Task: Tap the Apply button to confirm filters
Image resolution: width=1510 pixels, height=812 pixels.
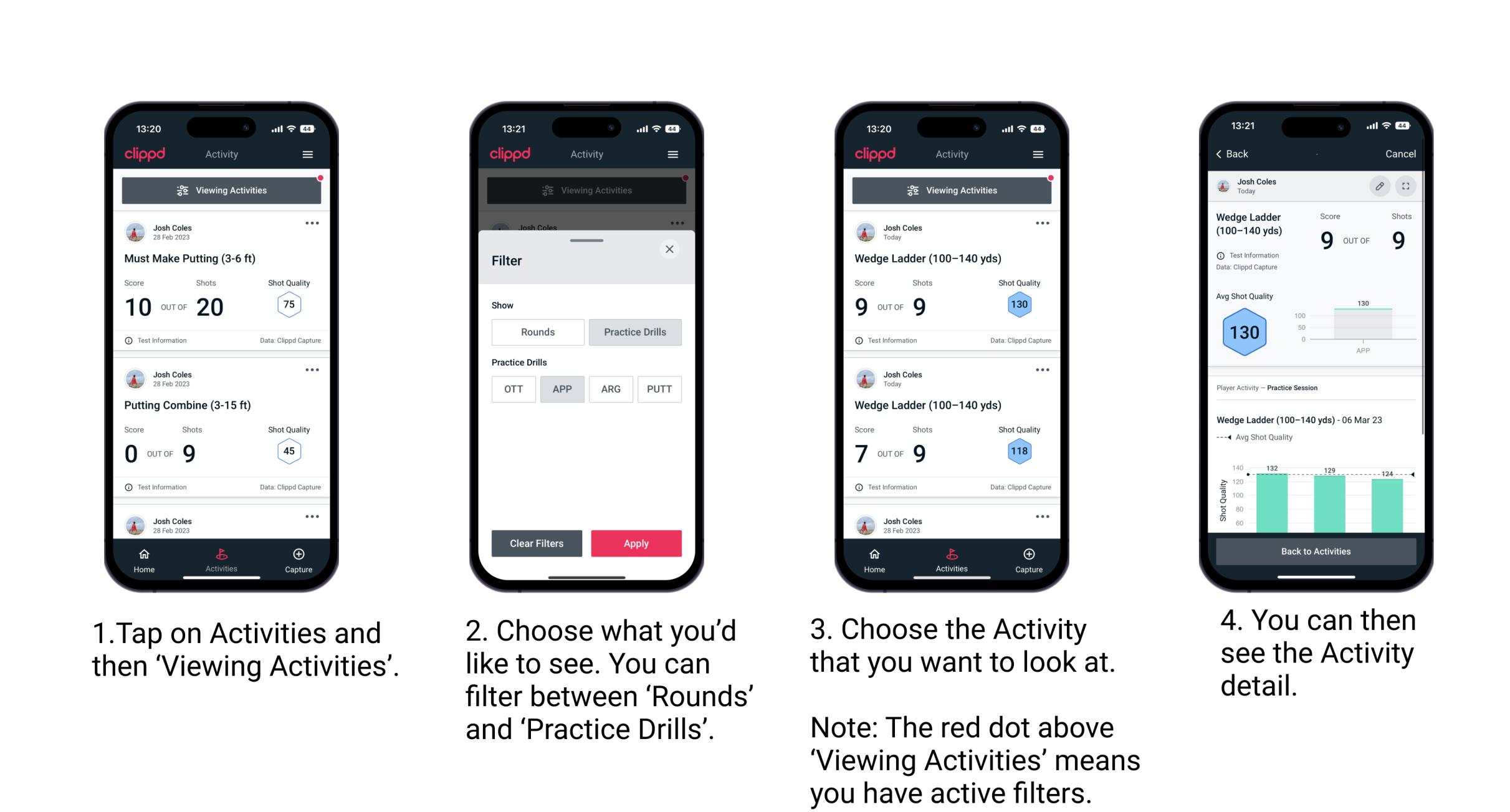Action: click(x=636, y=544)
